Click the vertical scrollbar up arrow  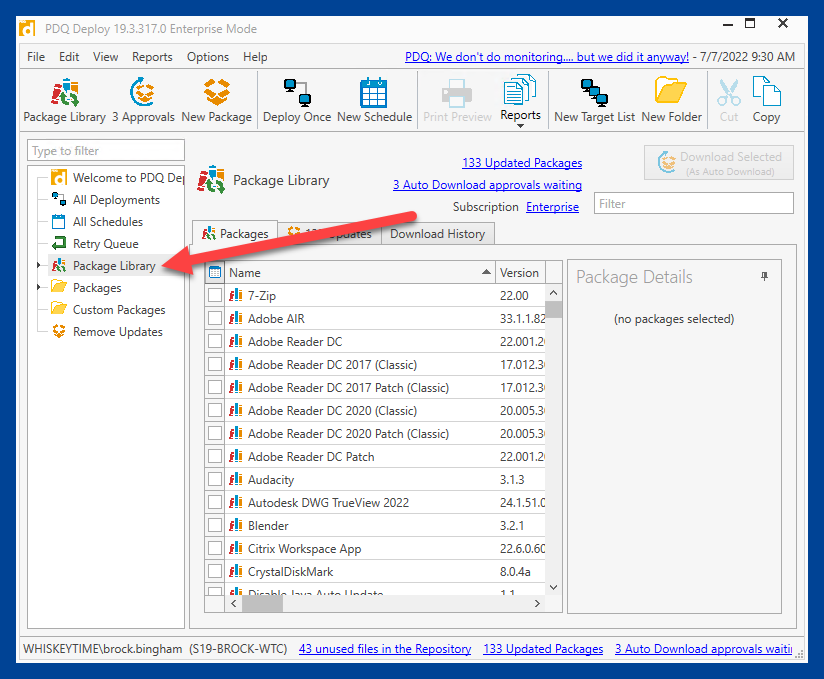tap(553, 293)
